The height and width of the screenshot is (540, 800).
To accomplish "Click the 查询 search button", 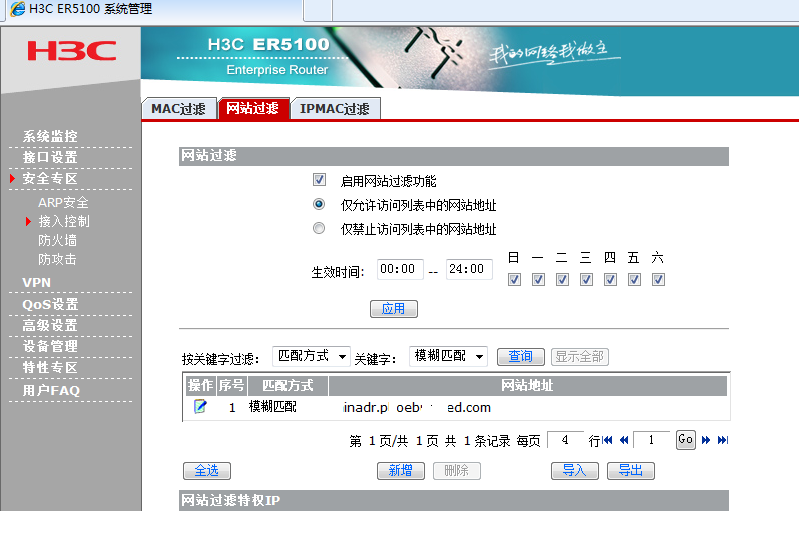I will (520, 357).
